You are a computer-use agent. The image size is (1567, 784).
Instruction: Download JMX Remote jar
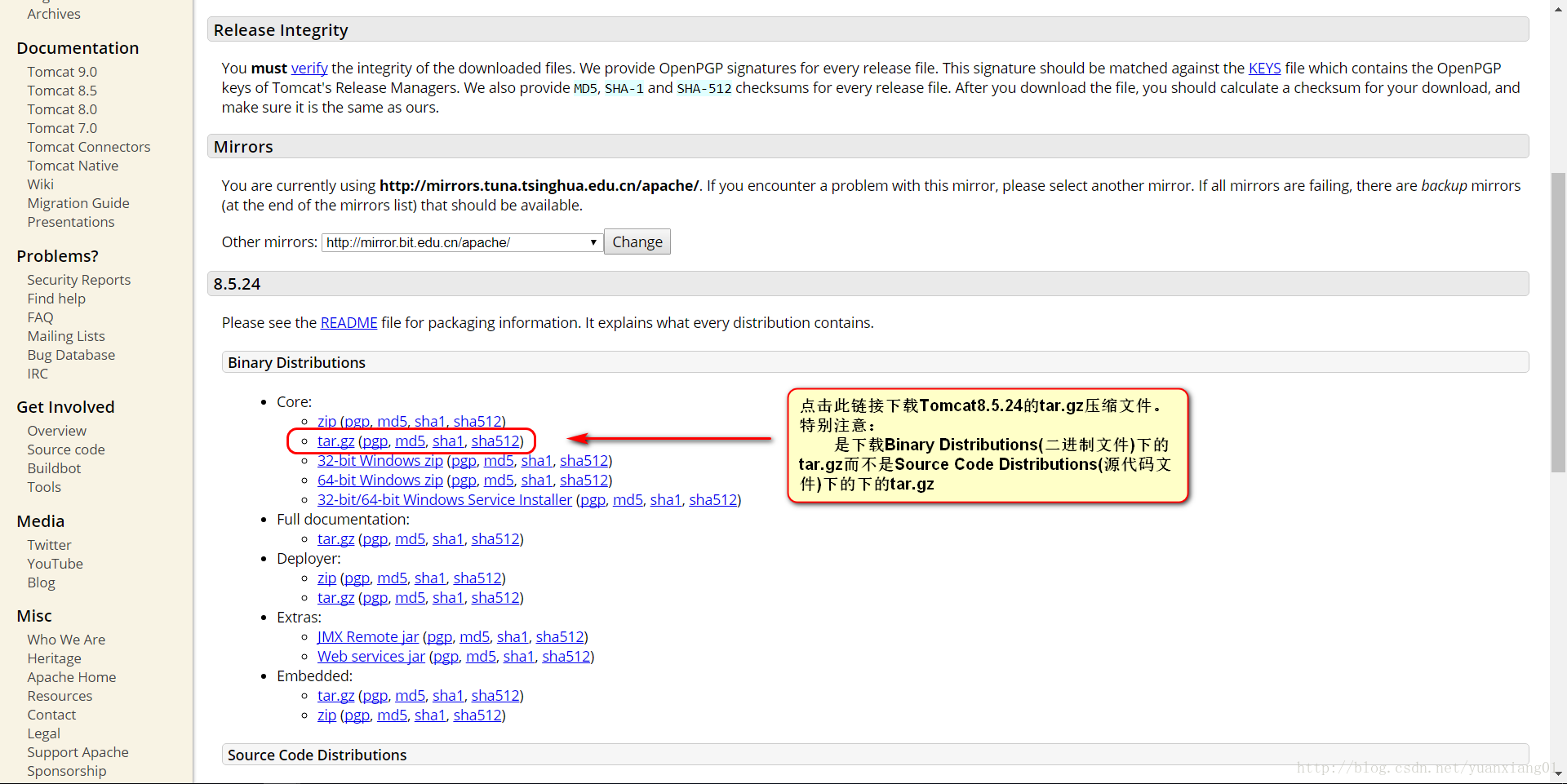coord(368,637)
